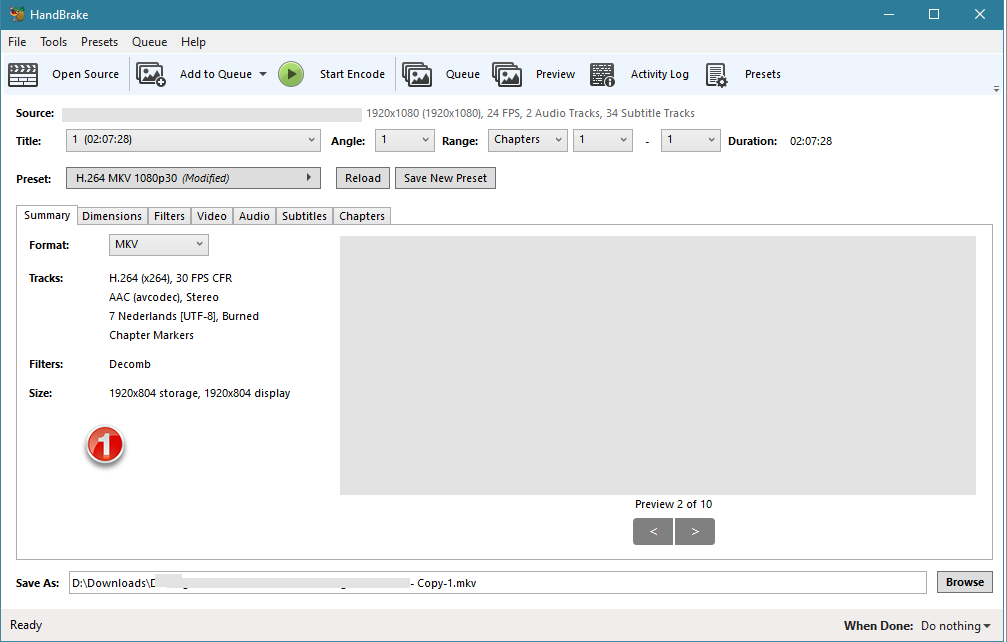Open the Help menu
The height and width of the screenshot is (642, 1007).
tap(193, 42)
